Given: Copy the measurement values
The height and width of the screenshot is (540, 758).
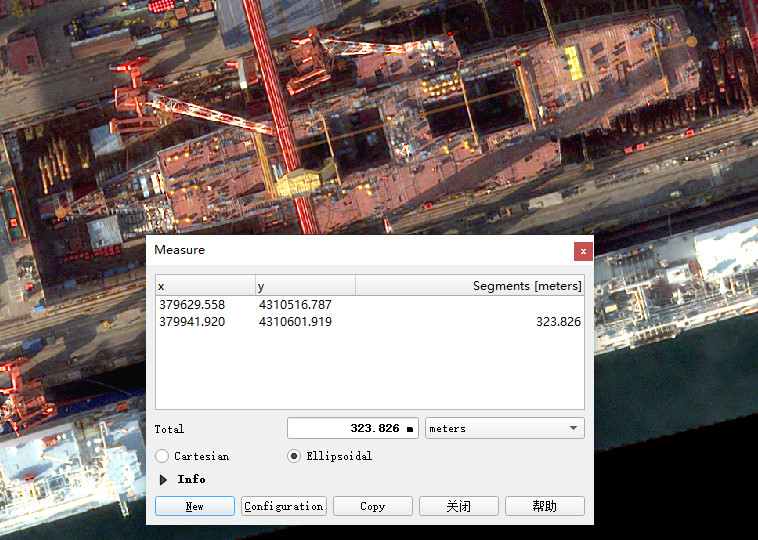Looking at the screenshot, I should pos(373,506).
